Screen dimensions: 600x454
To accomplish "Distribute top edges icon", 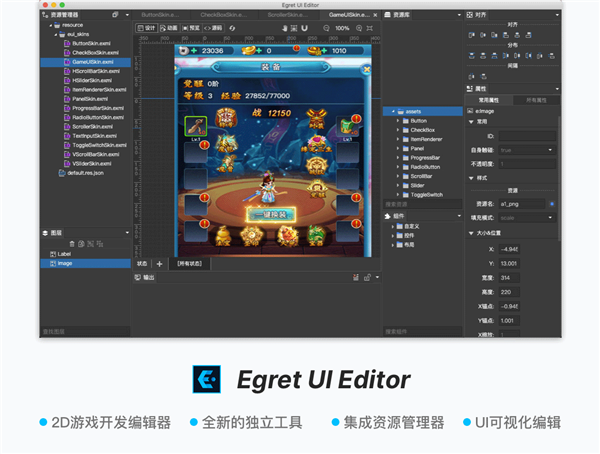I will pyautogui.click(x=471, y=56).
